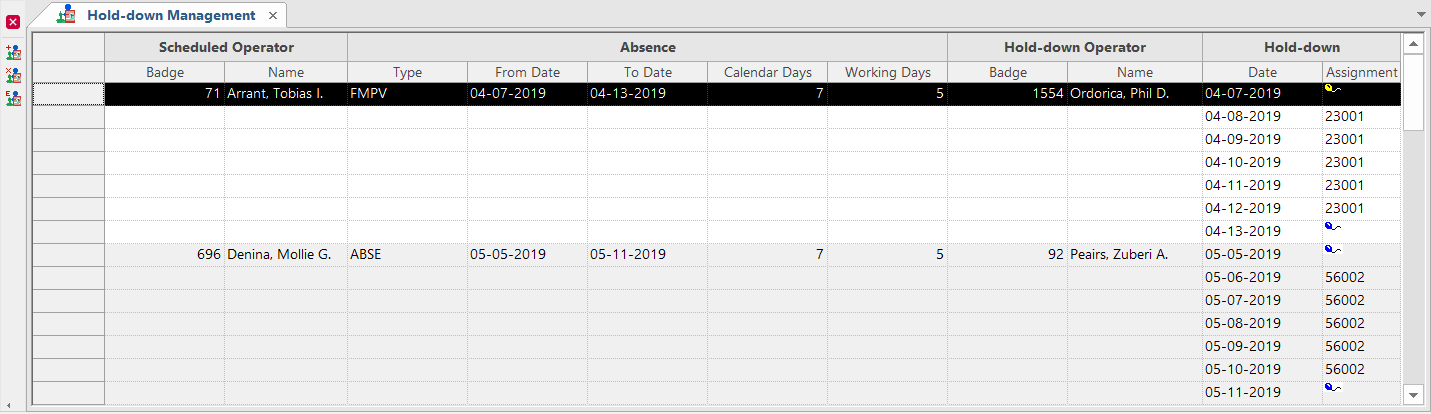This screenshot has width=1431, height=414.
Task: Click the blue assignment icon for 05-11-2019
Action: coord(1332,388)
